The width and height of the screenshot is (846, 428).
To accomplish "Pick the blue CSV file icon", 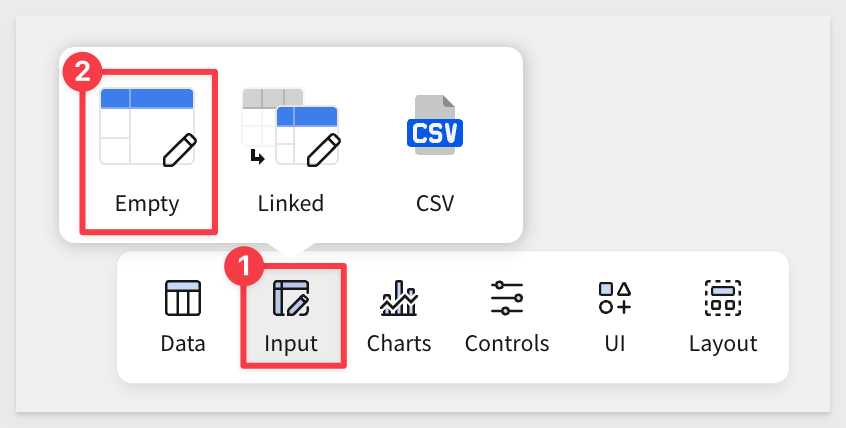I will pyautogui.click(x=435, y=125).
